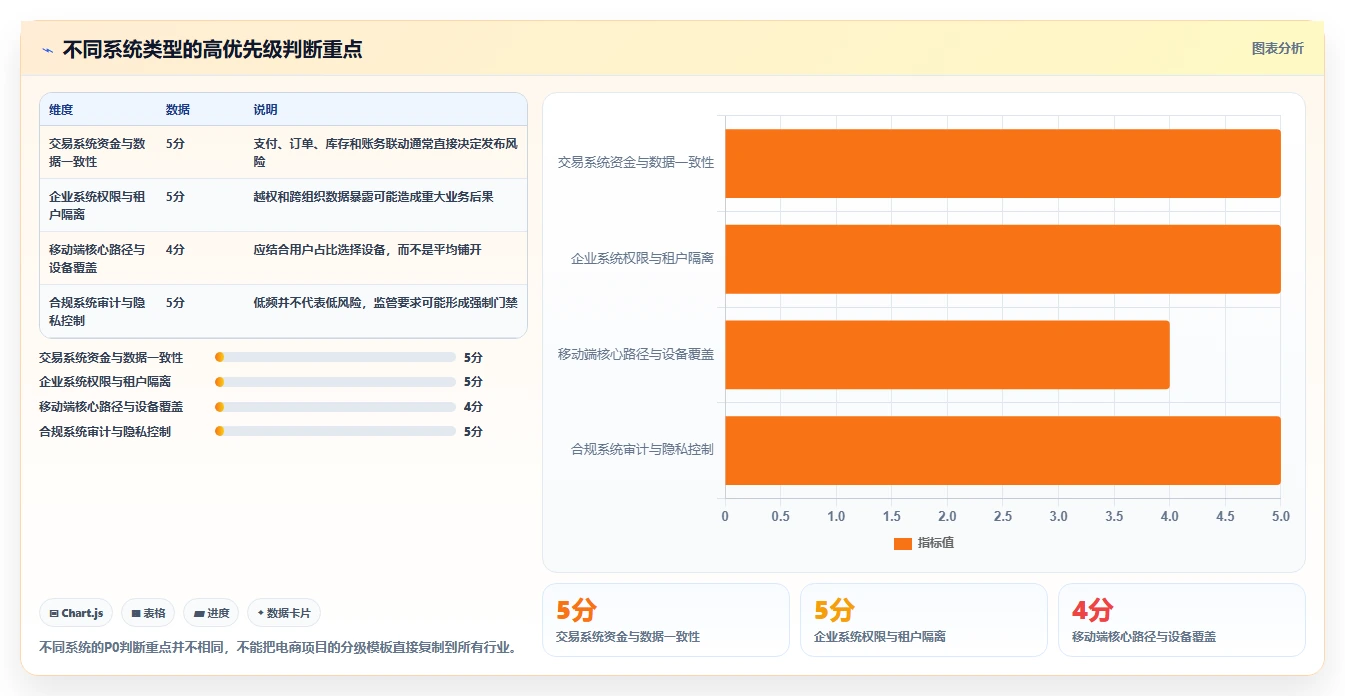1345x696 pixels.
Task: Select the 表格 tag chip
Action: pyautogui.click(x=148, y=613)
